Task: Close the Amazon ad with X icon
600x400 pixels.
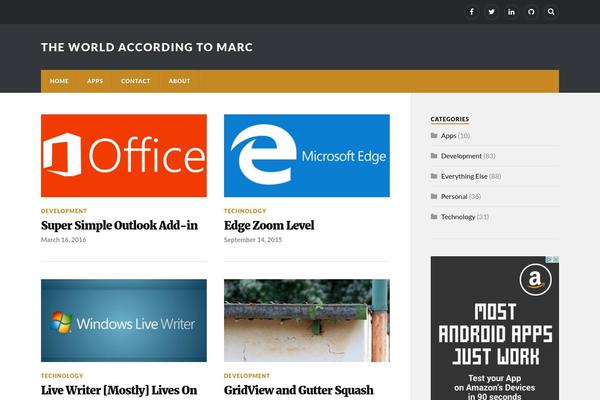Action: (556, 260)
